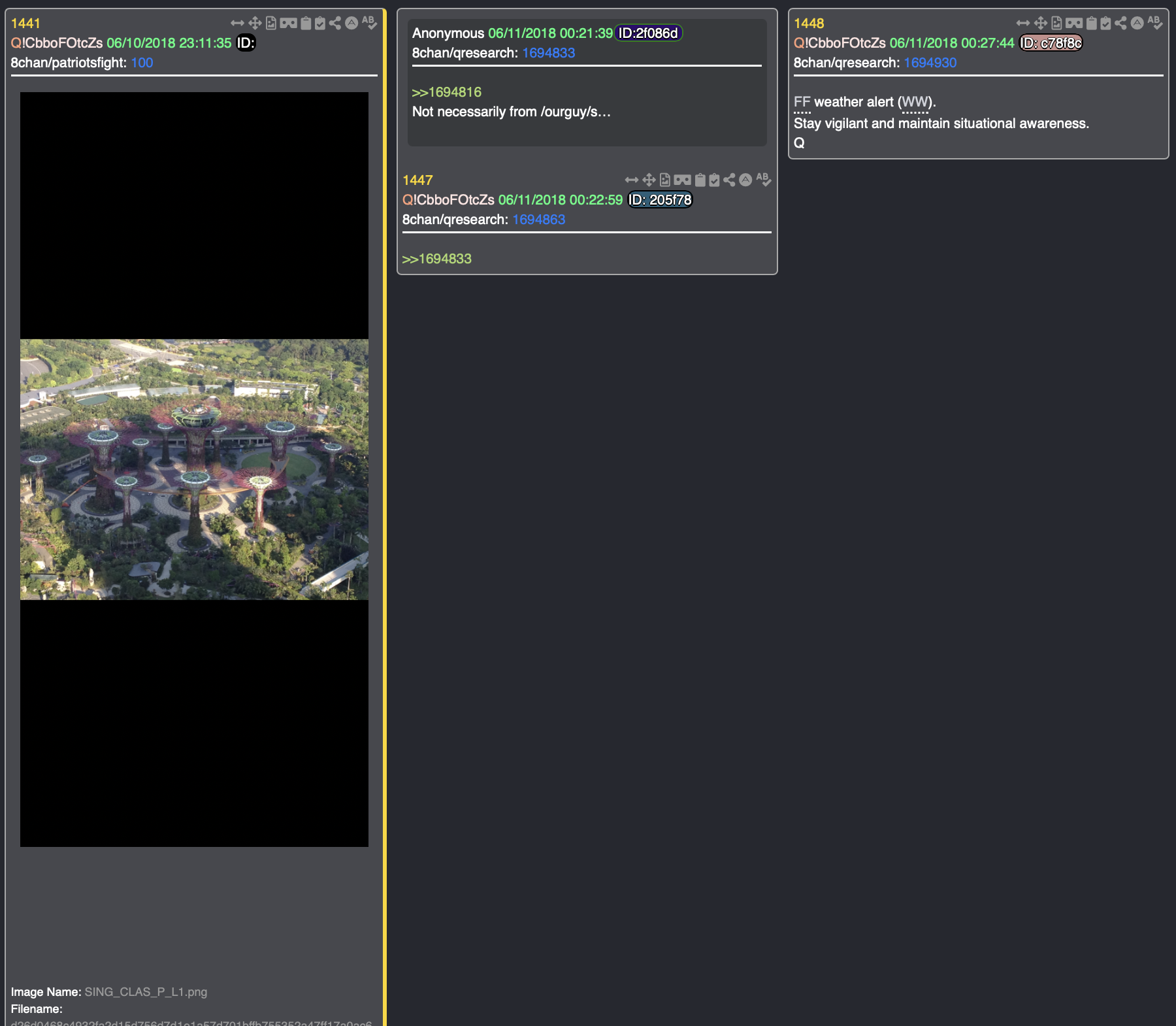1176x1026 pixels.
Task: Click the circled A icon on post 1441
Action: (351, 23)
